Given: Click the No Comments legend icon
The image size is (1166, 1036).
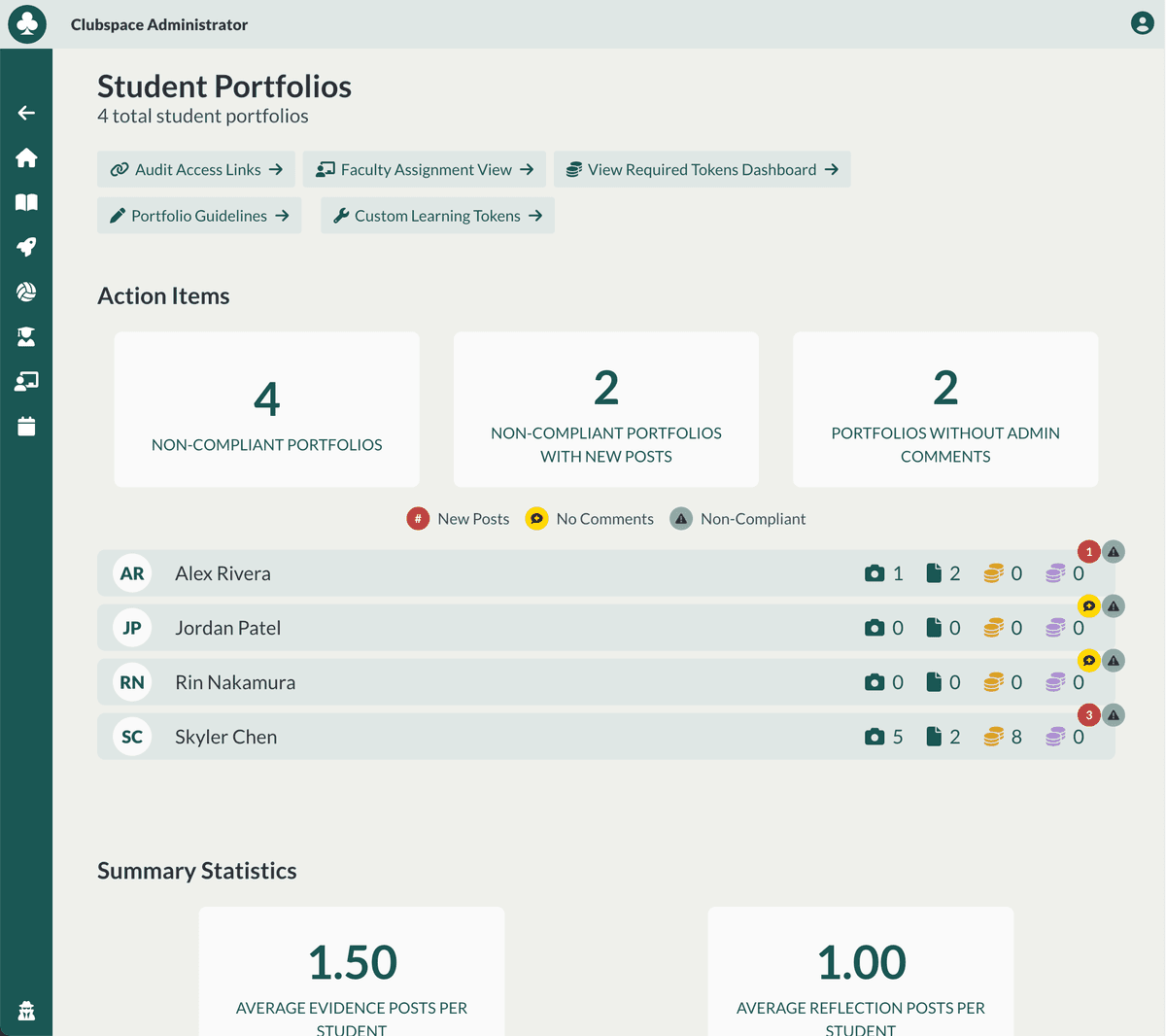Looking at the screenshot, I should point(536,519).
